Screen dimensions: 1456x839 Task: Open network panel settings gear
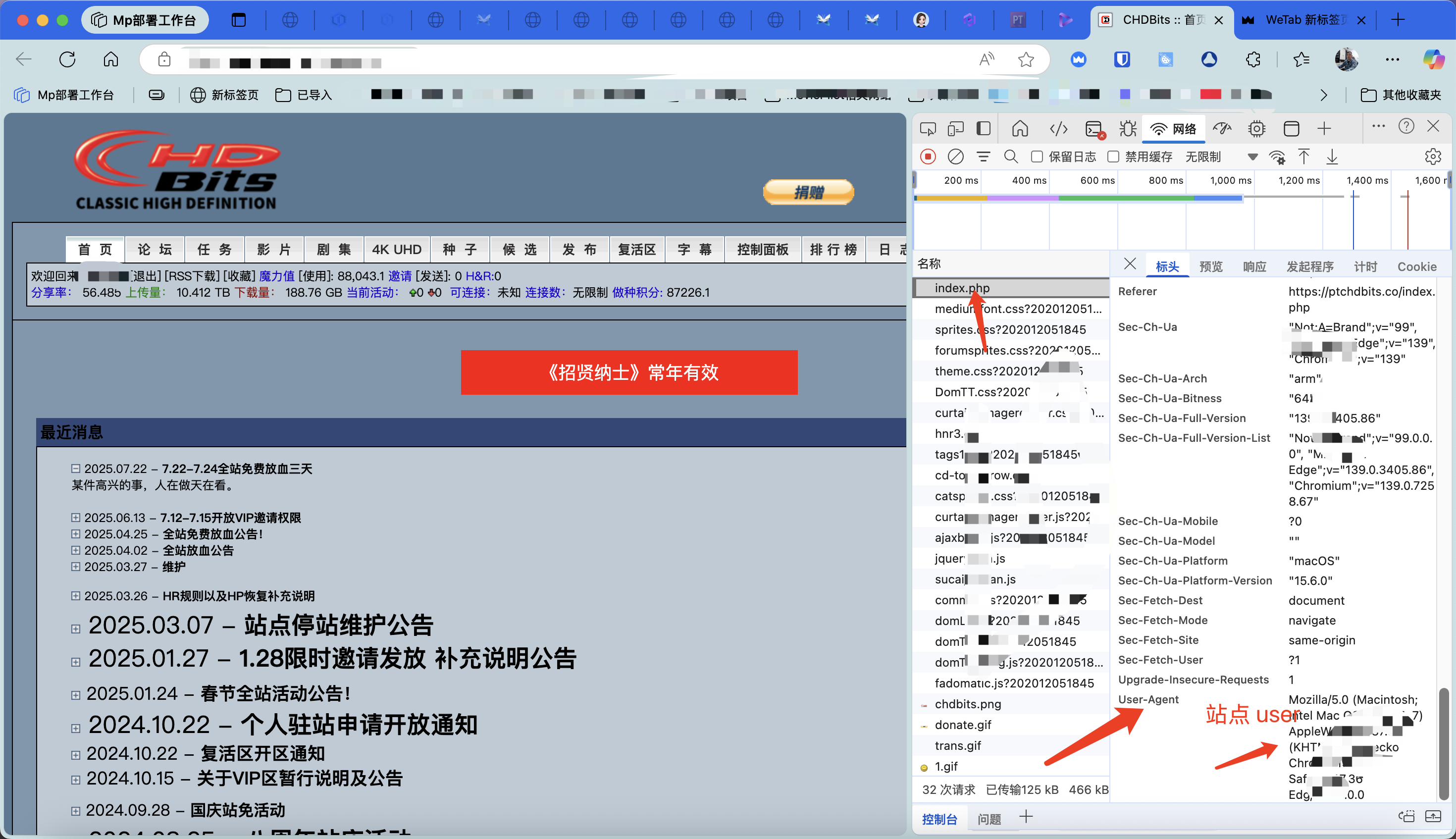(1432, 157)
